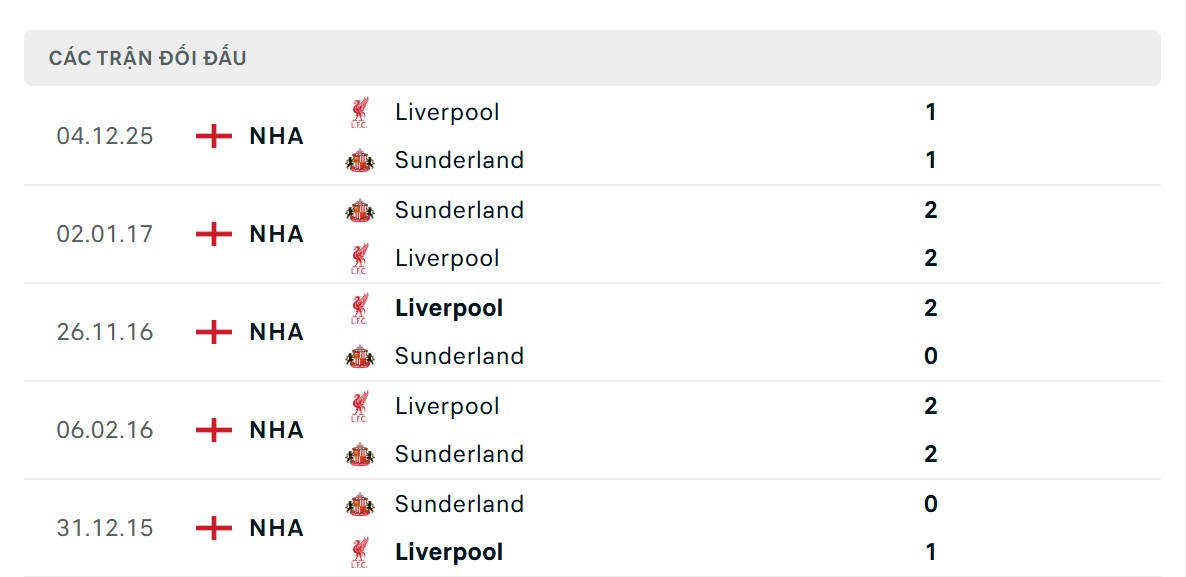Screen dimensions: 1186x577
Task: Select the date 04.12.25
Action: [x=106, y=136]
